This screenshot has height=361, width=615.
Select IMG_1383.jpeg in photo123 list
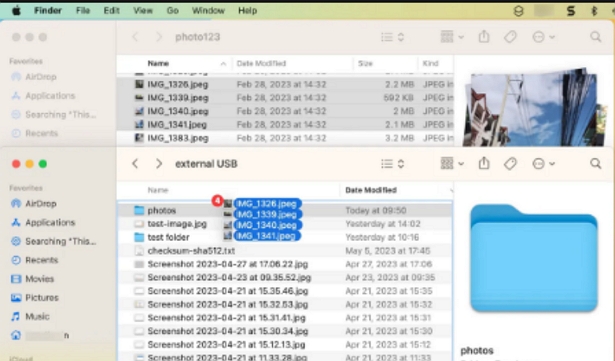pos(285,138)
